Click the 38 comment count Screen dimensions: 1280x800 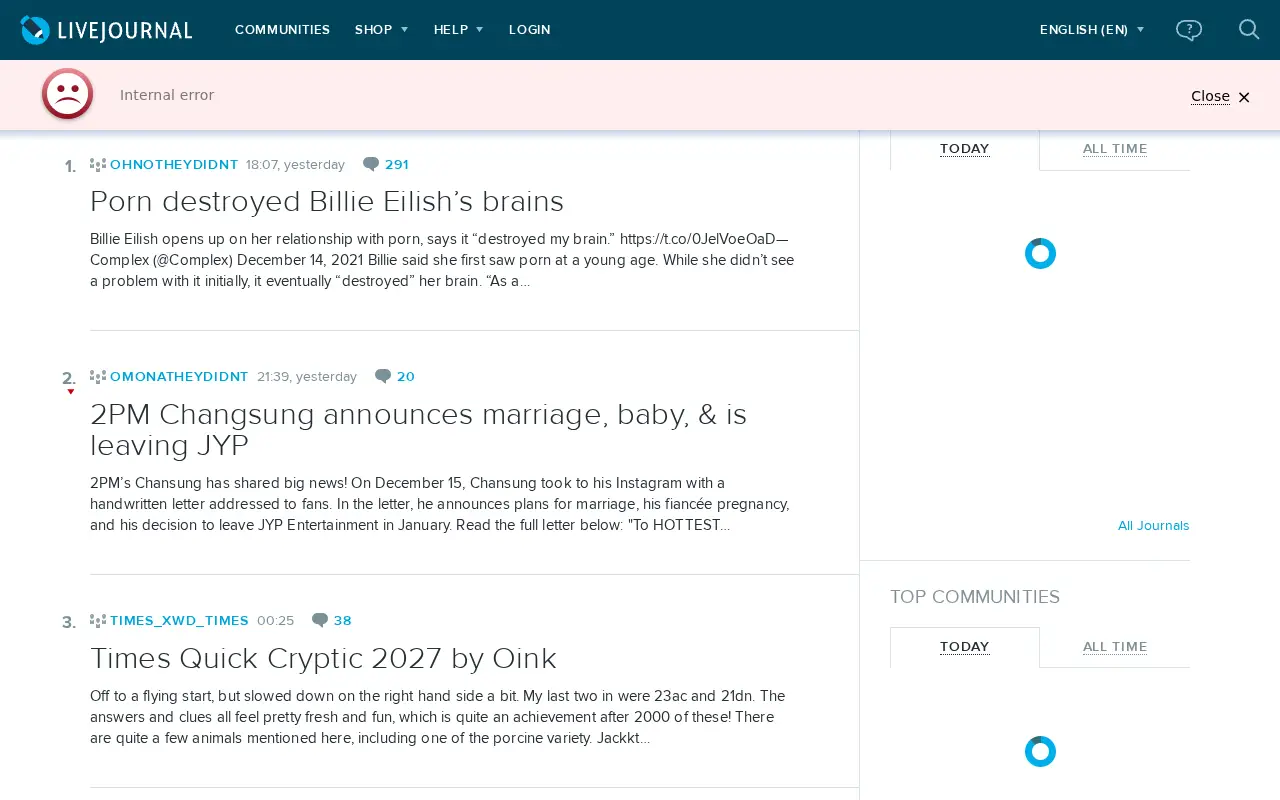(343, 621)
